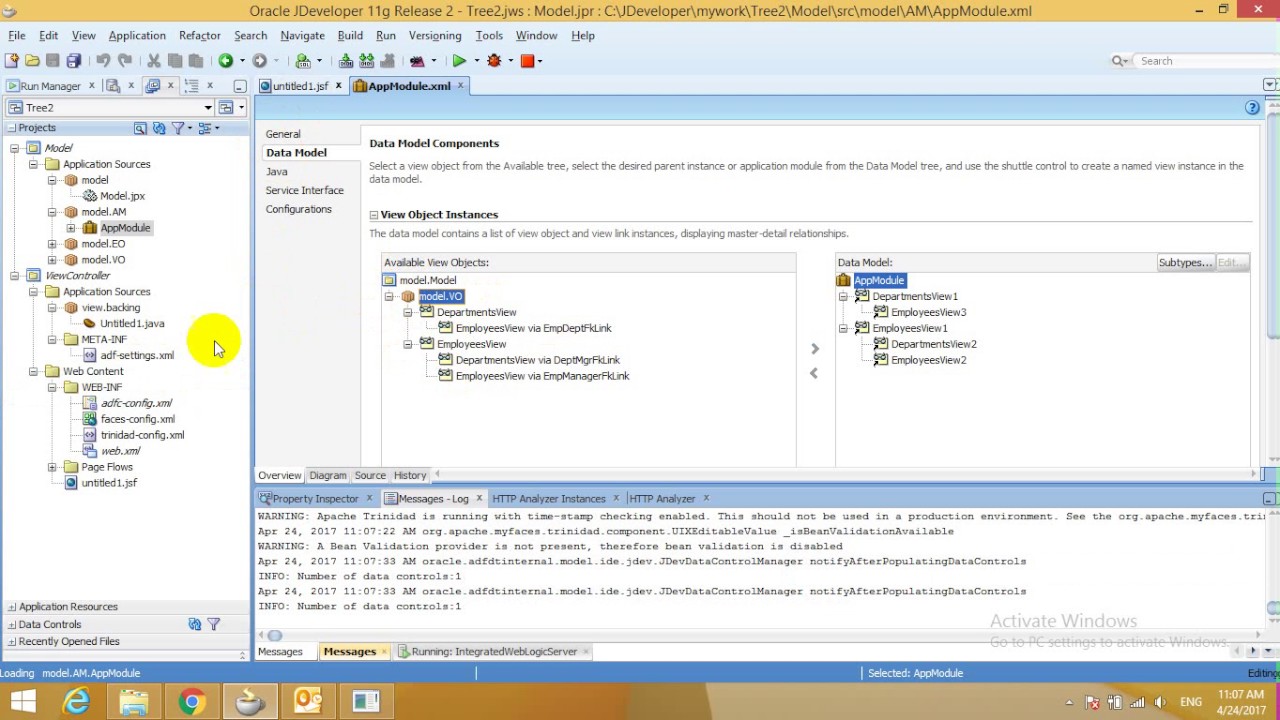The image size is (1280, 720).
Task: Collapse the View Object Instances section
Action: click(x=374, y=215)
